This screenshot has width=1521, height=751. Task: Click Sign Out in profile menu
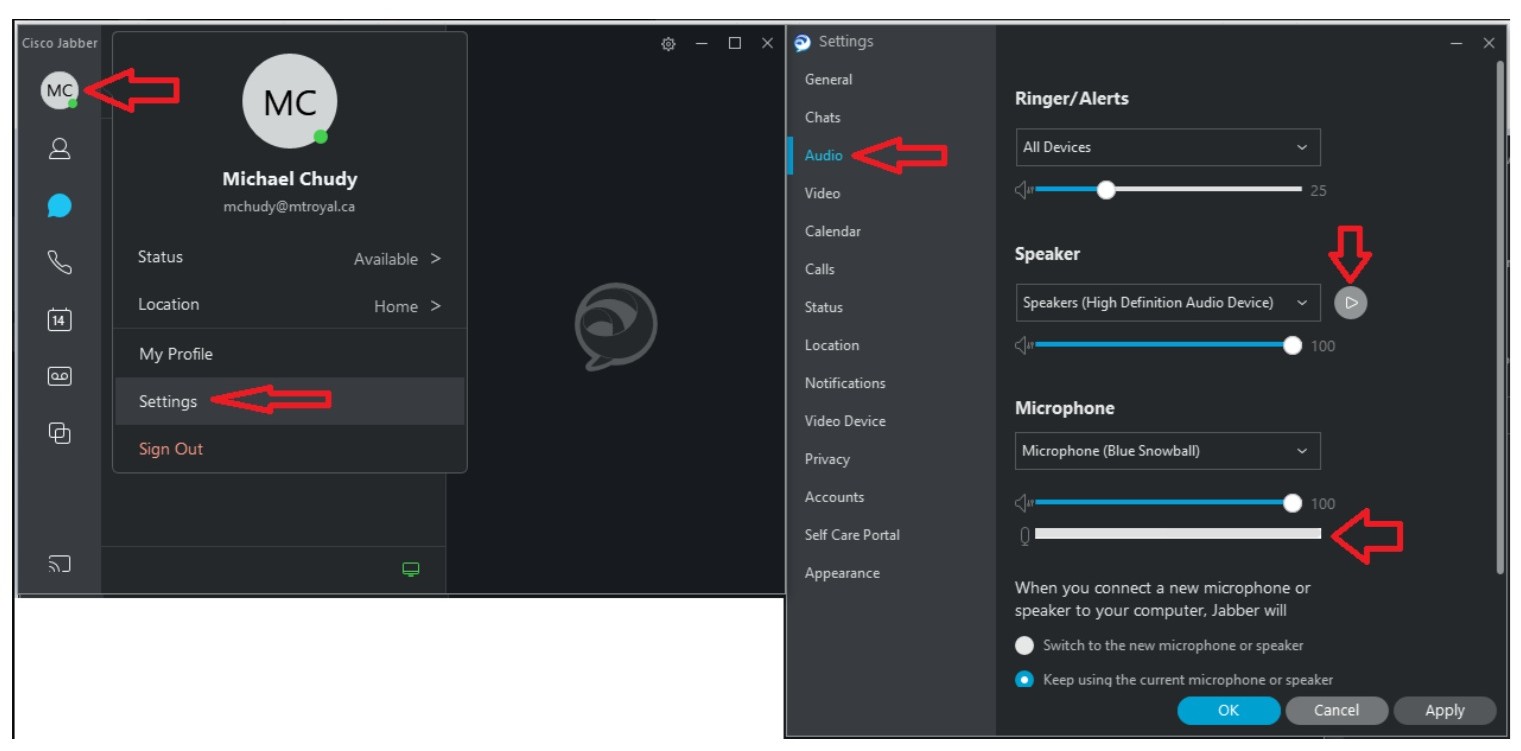pyautogui.click(x=171, y=449)
